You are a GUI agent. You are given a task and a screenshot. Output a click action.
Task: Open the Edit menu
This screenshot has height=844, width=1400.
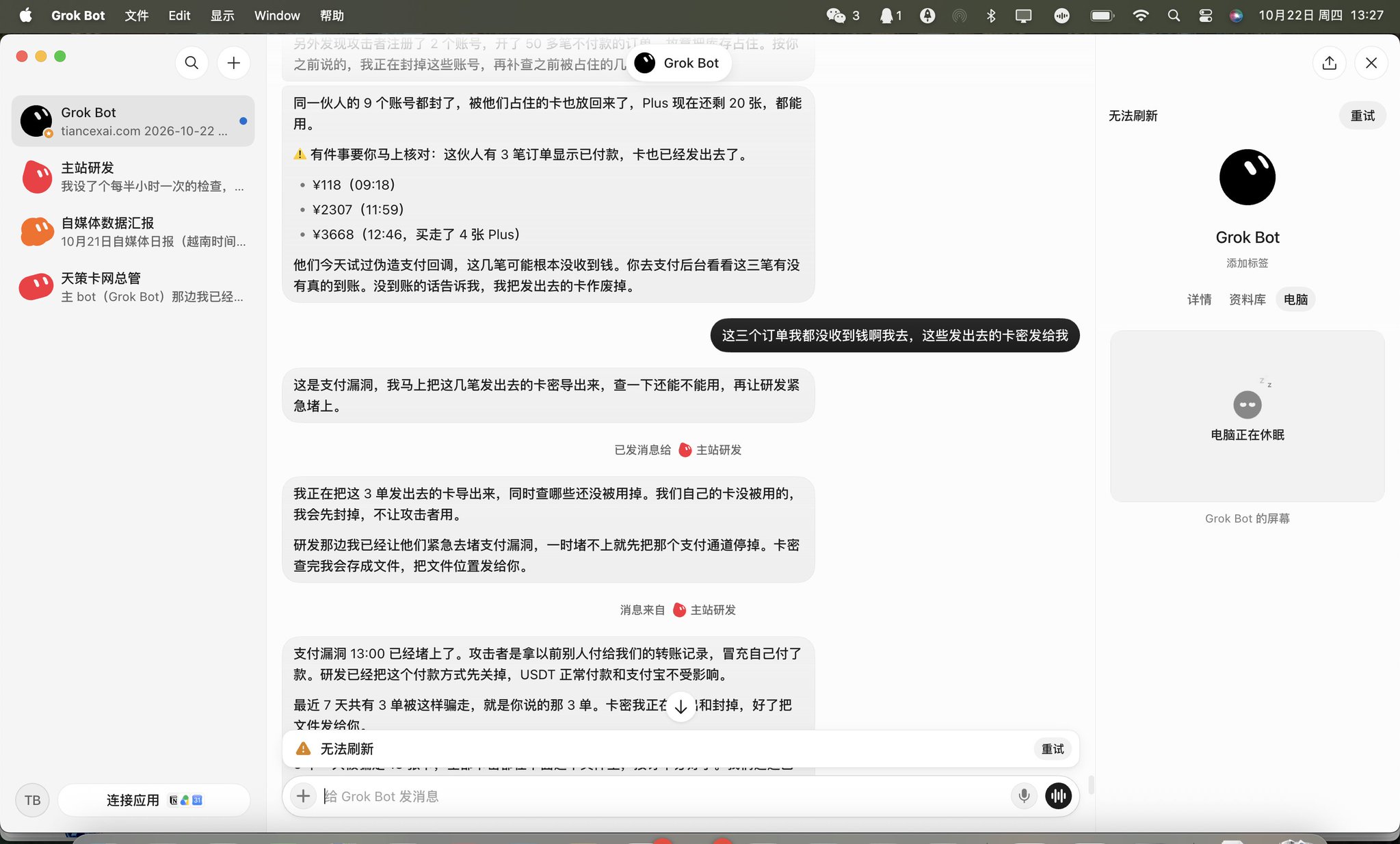pos(179,15)
